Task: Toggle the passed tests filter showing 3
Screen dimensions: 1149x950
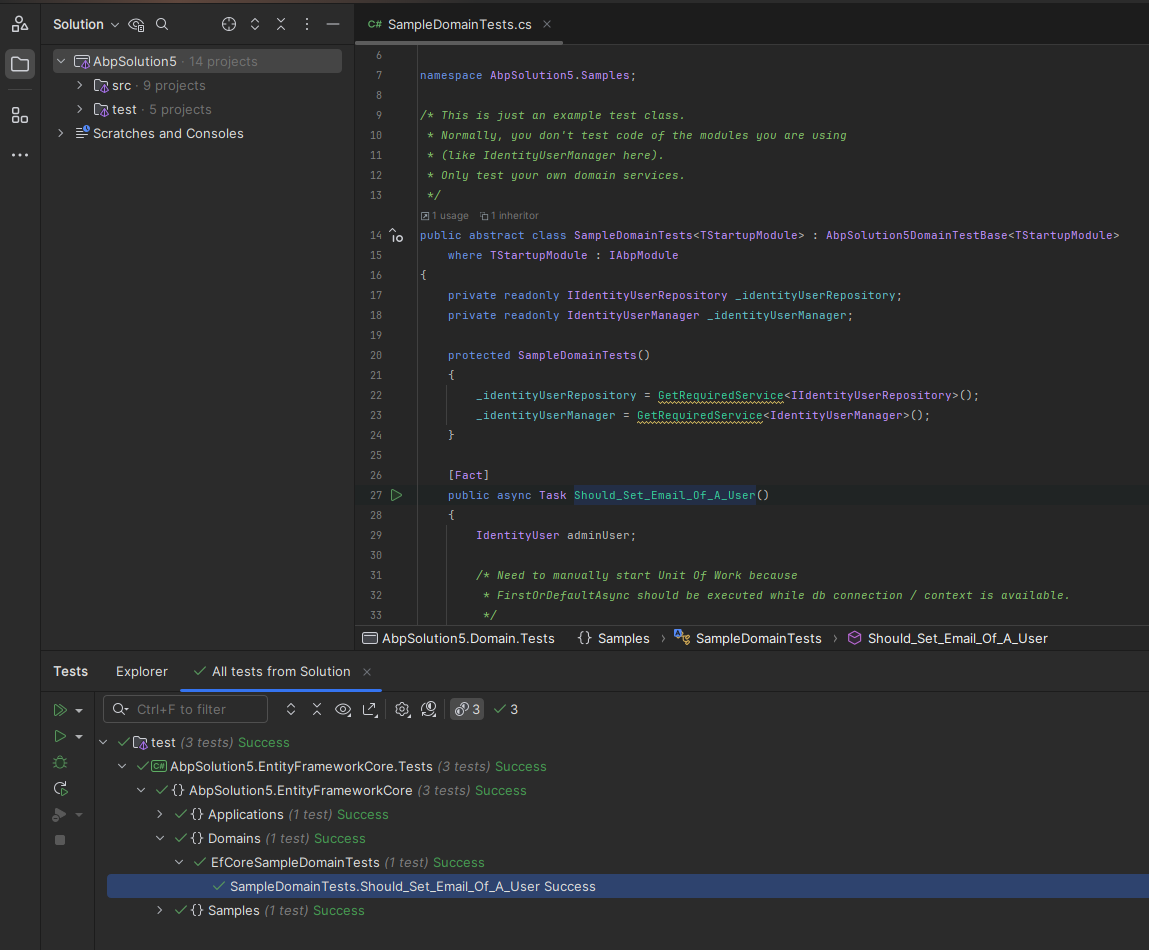Action: tap(506, 709)
